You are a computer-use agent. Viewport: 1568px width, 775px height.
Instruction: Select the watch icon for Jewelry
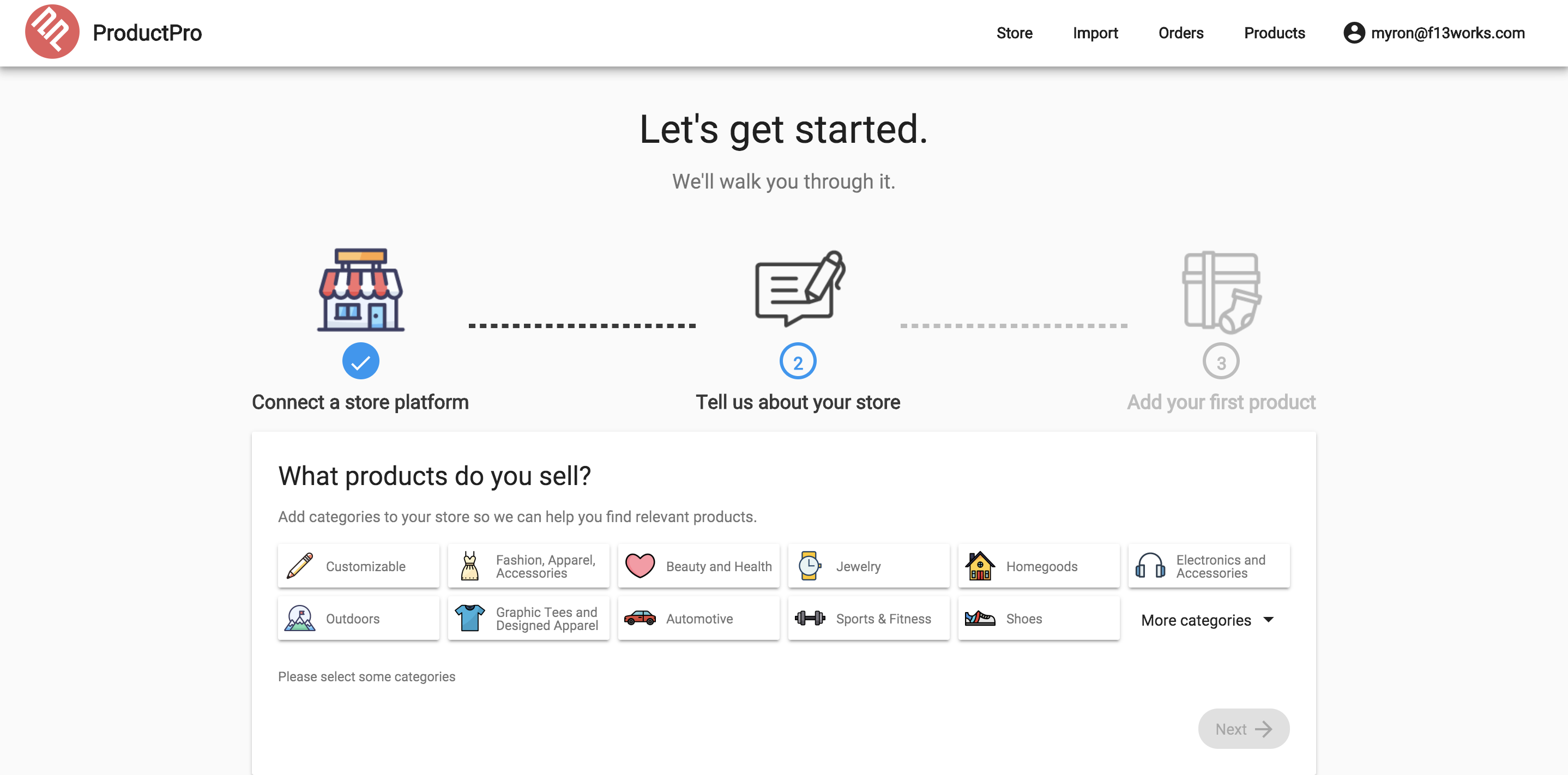tap(810, 565)
